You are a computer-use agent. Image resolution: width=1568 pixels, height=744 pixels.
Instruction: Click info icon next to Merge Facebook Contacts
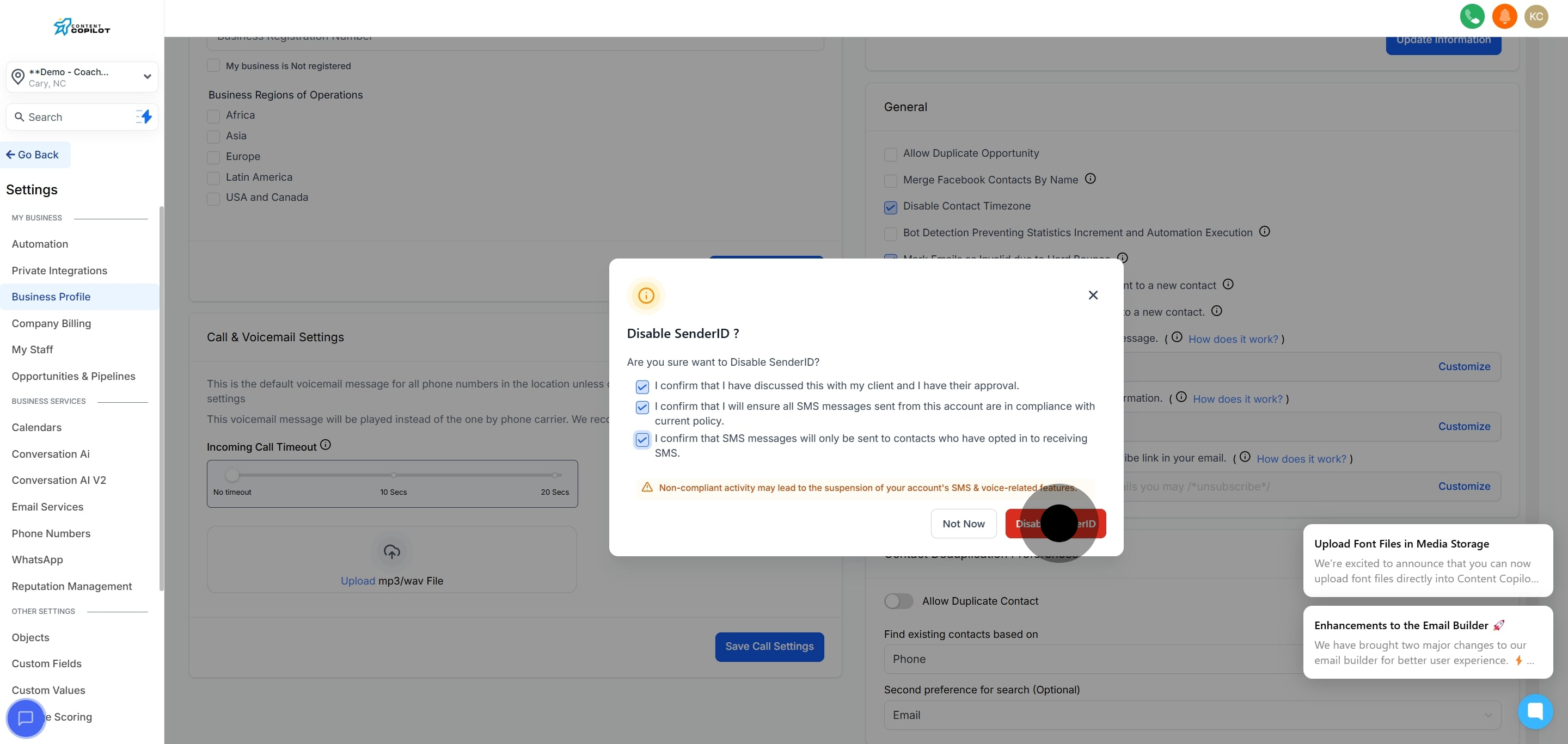pyautogui.click(x=1090, y=179)
